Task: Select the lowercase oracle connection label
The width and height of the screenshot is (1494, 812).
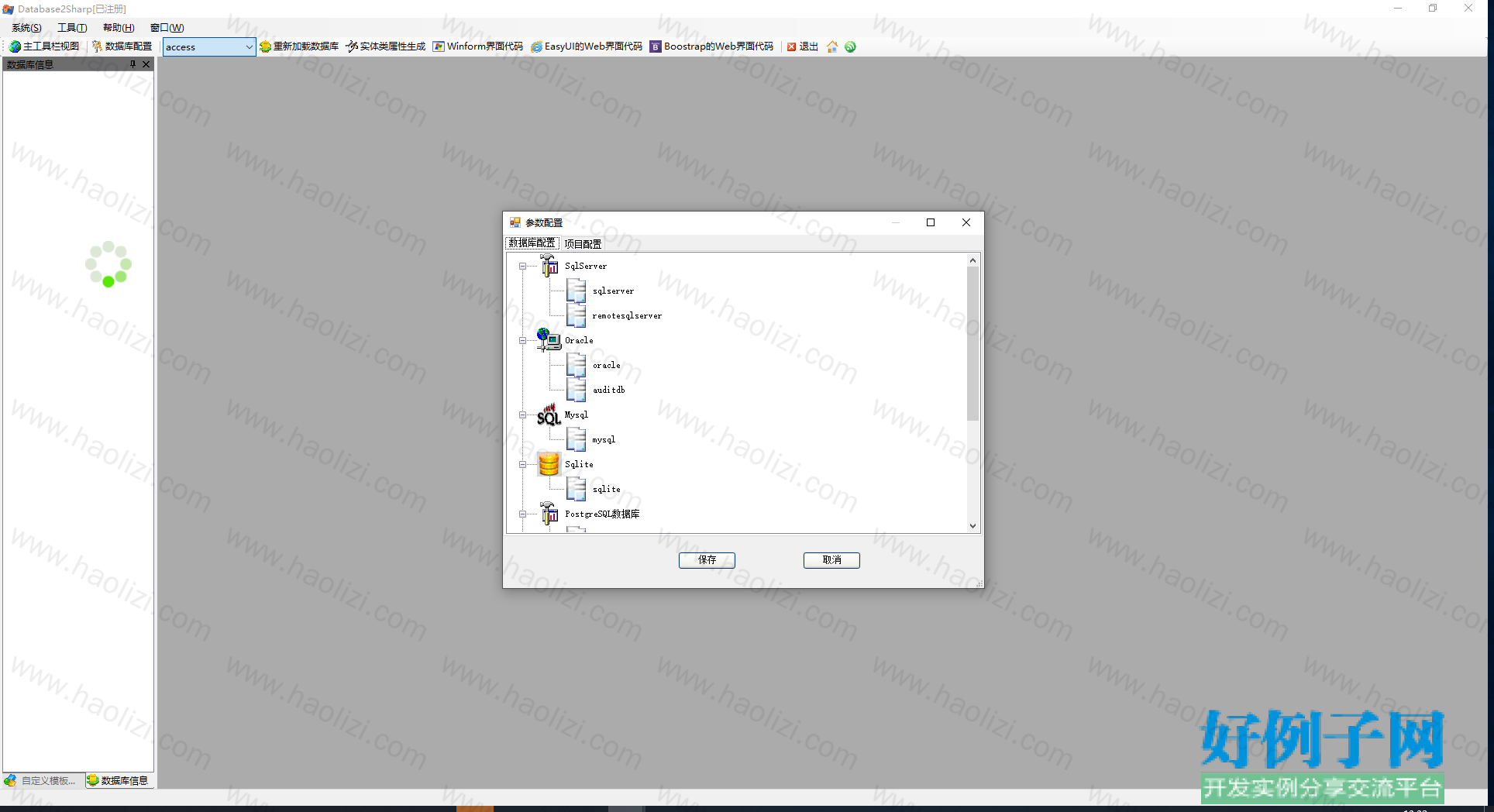Action: pyautogui.click(x=607, y=366)
